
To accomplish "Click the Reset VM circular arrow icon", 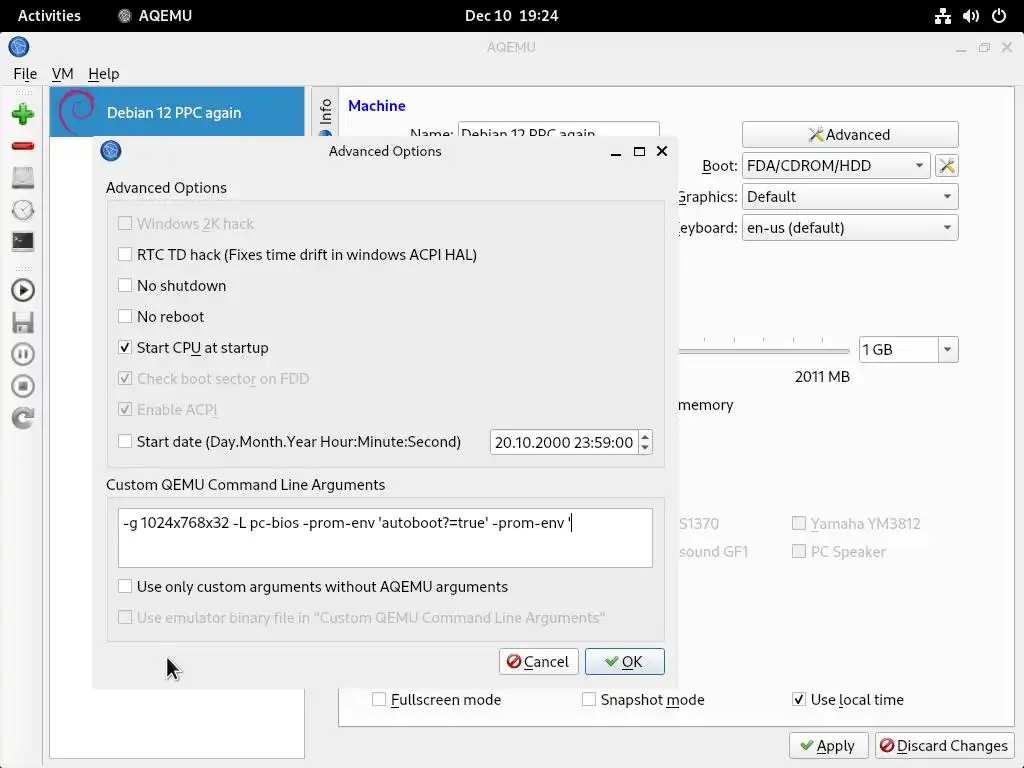I will 23,418.
